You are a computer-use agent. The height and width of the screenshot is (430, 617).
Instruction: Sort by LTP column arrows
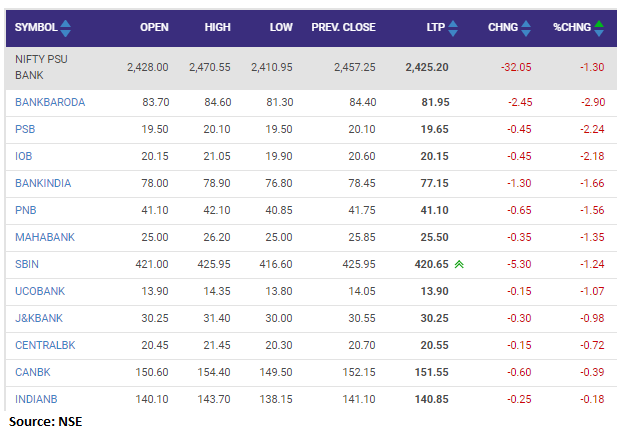point(453,27)
